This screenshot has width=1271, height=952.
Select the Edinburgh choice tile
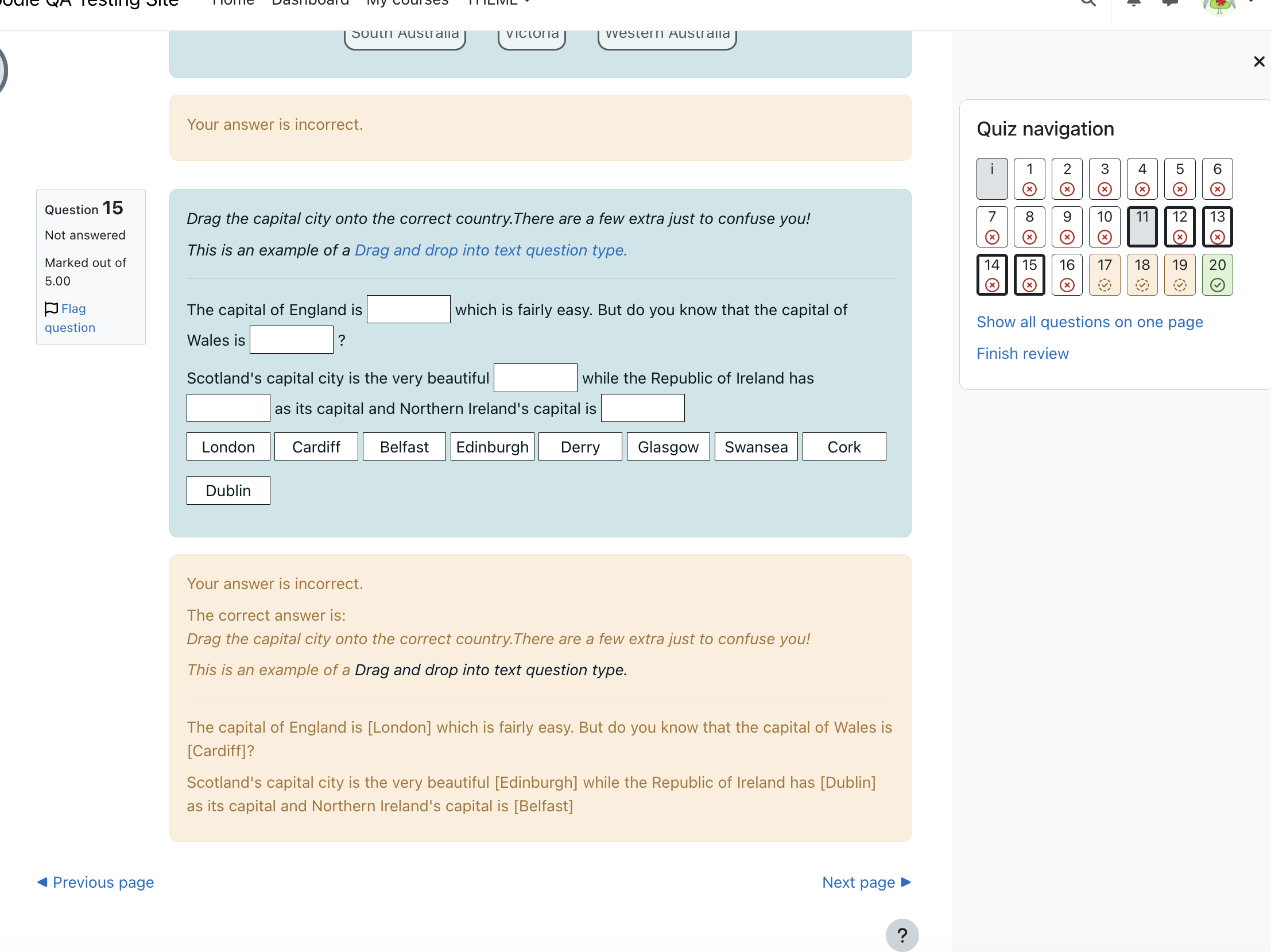click(492, 446)
